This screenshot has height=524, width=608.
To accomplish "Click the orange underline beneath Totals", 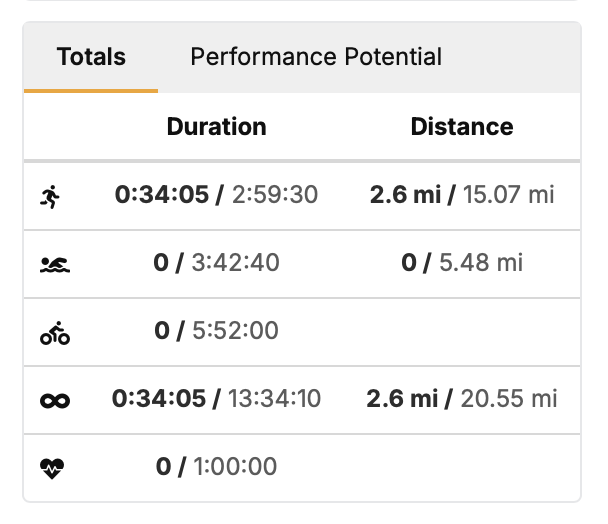I will [x=91, y=91].
